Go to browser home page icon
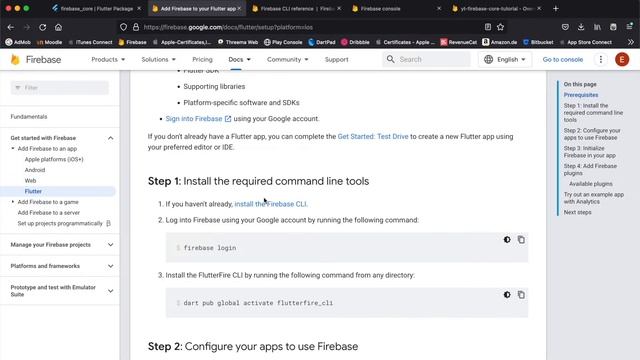The height and width of the screenshot is (360, 640). point(58,27)
